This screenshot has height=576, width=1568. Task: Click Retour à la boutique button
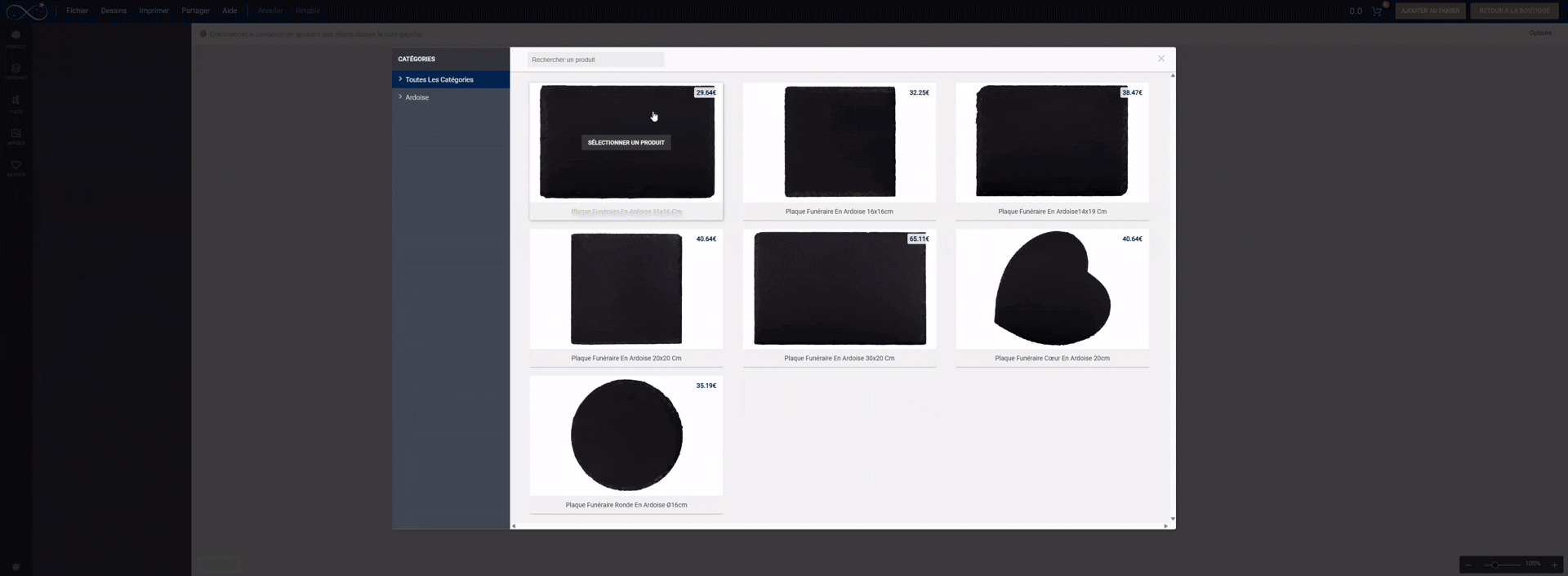[x=1513, y=11]
